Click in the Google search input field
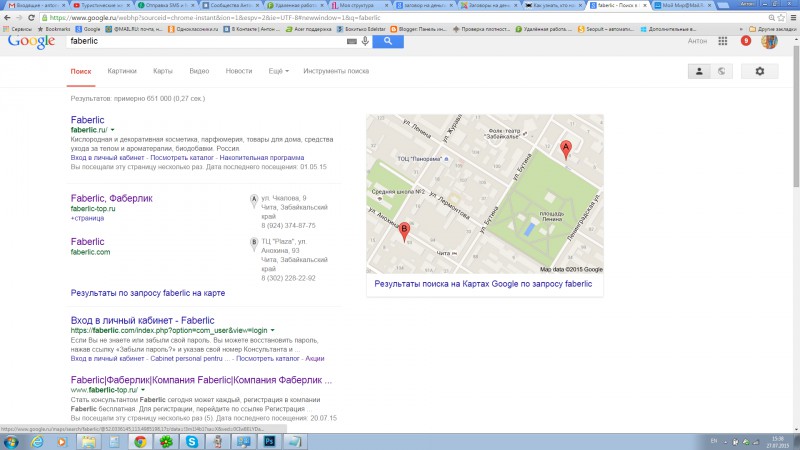This screenshot has height=450, width=800. (x=207, y=41)
